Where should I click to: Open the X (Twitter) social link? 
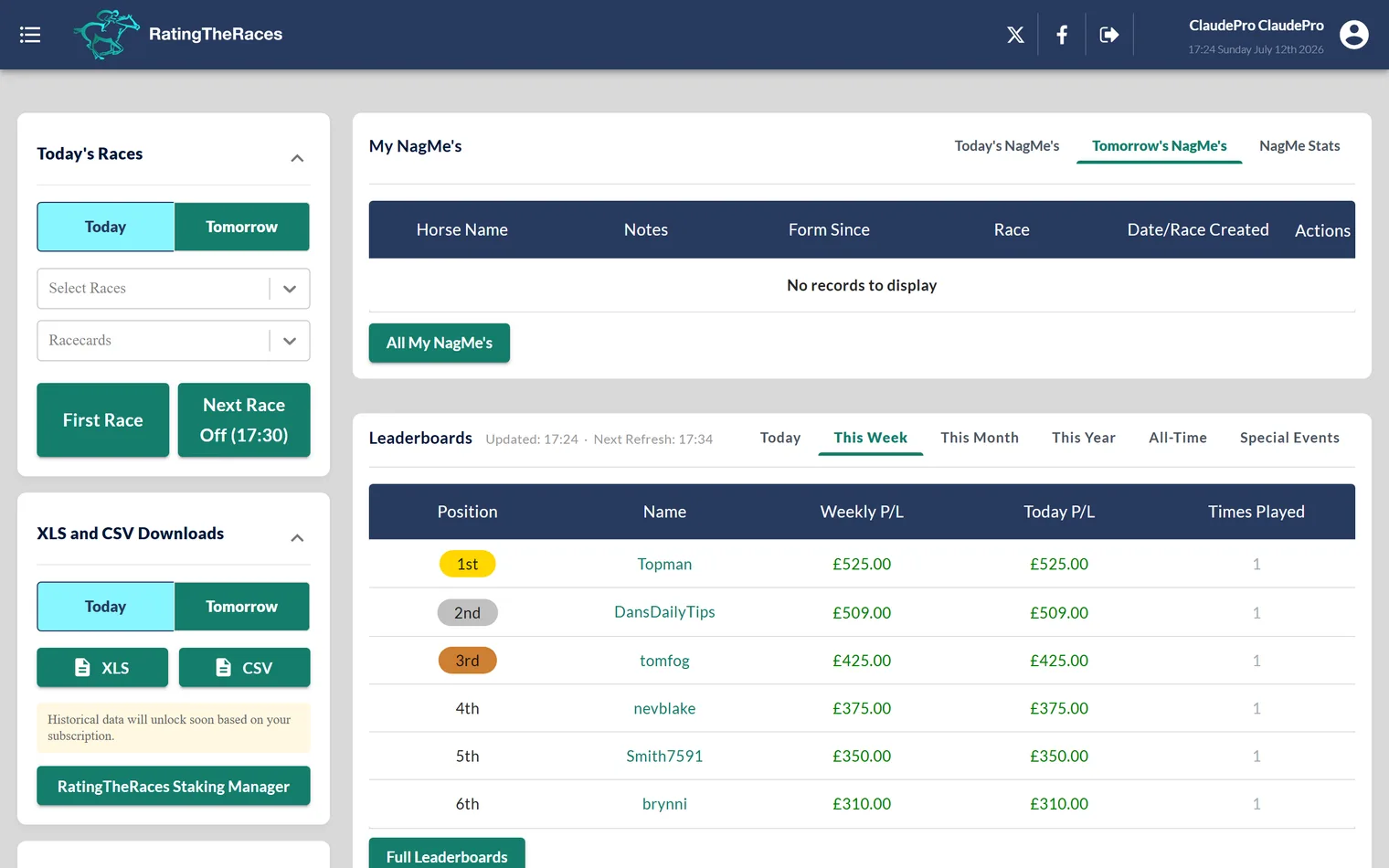(x=1015, y=35)
